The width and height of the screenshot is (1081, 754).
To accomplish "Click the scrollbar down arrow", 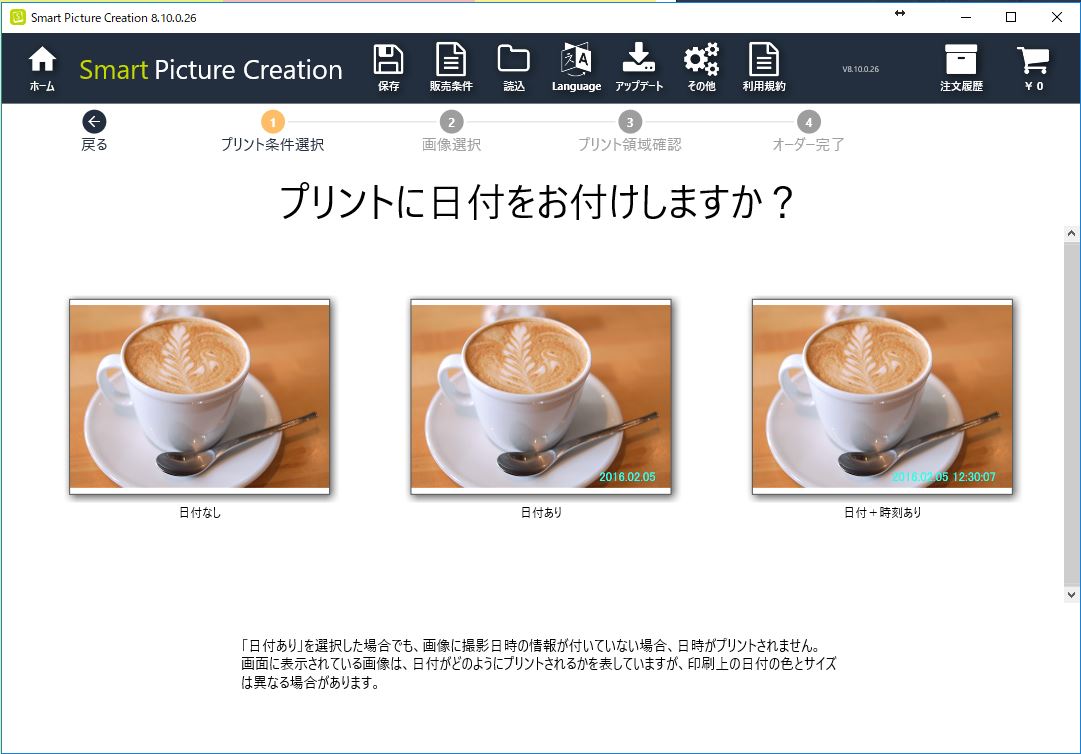I will click(1071, 594).
